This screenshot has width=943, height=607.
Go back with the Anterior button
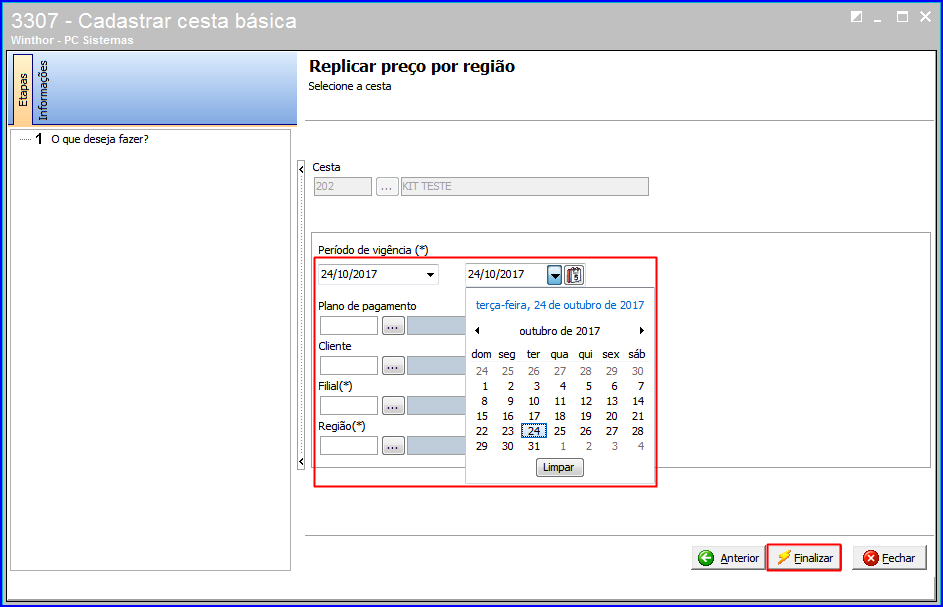[x=728, y=558]
